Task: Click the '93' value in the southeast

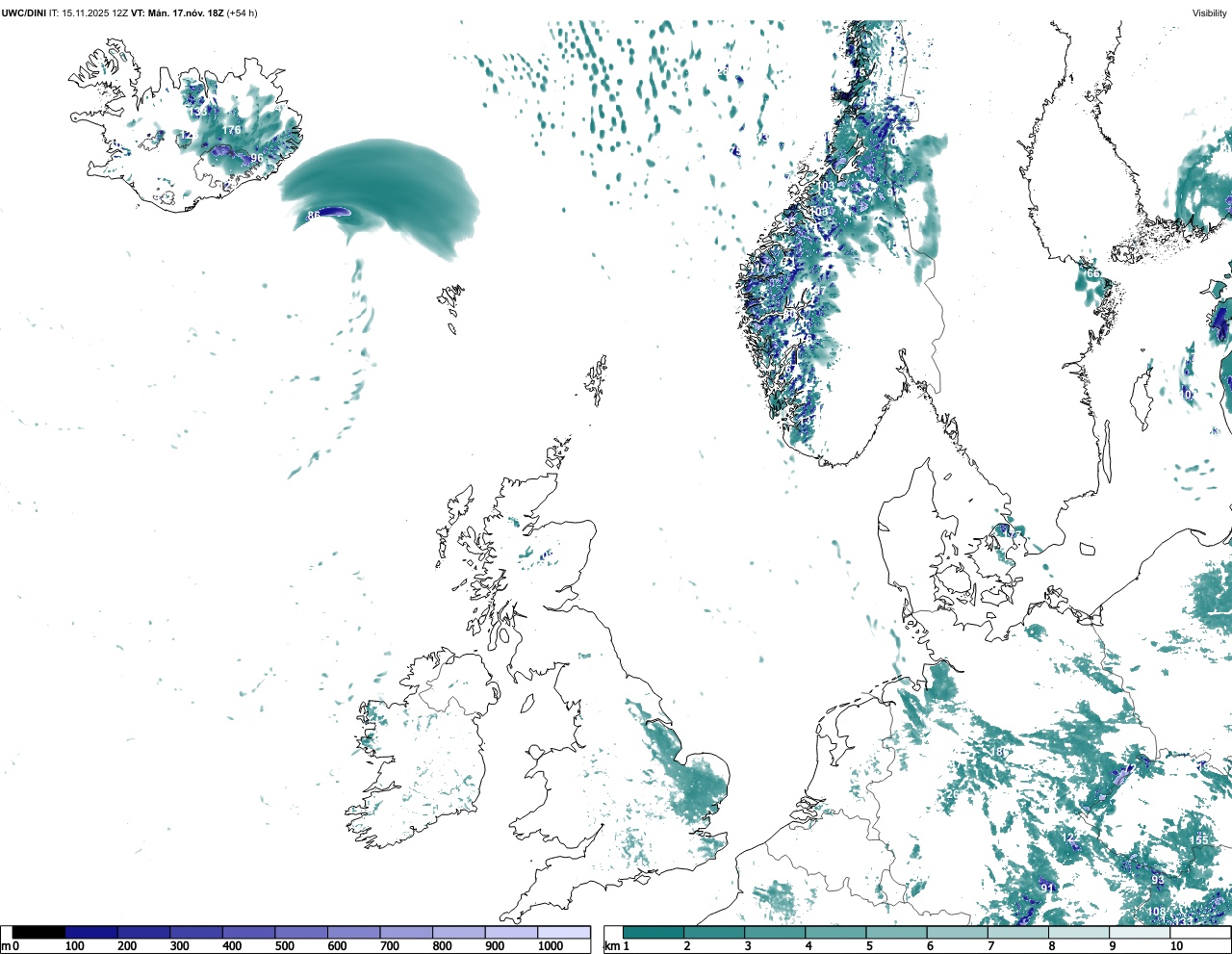Action: (x=1158, y=880)
